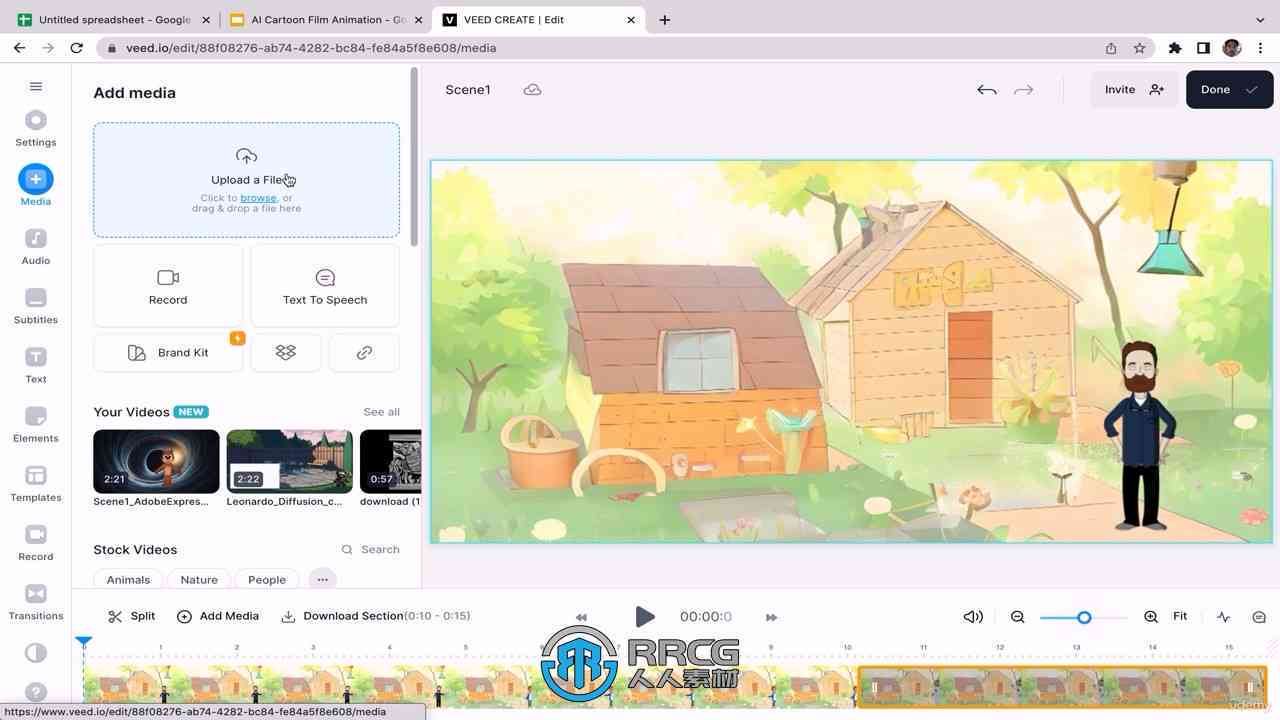Open a new browser tab

[x=665, y=19]
